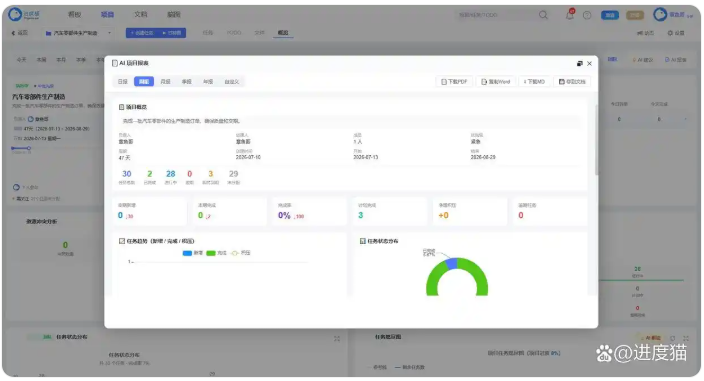Maximize the AI 项目报表 dialog
Image resolution: width=704 pixels, height=381 pixels.
pos(580,64)
